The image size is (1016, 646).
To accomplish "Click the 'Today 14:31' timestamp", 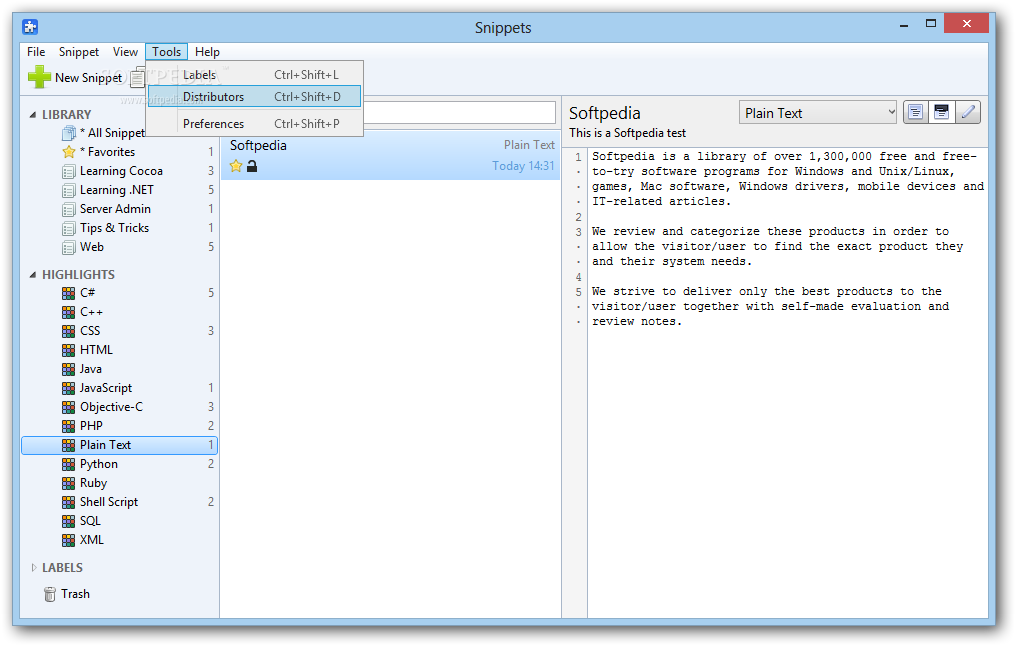I will (x=523, y=166).
